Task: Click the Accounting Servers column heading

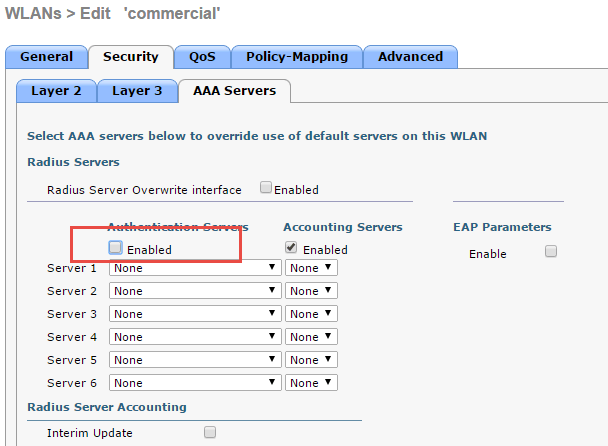Action: 343,227
